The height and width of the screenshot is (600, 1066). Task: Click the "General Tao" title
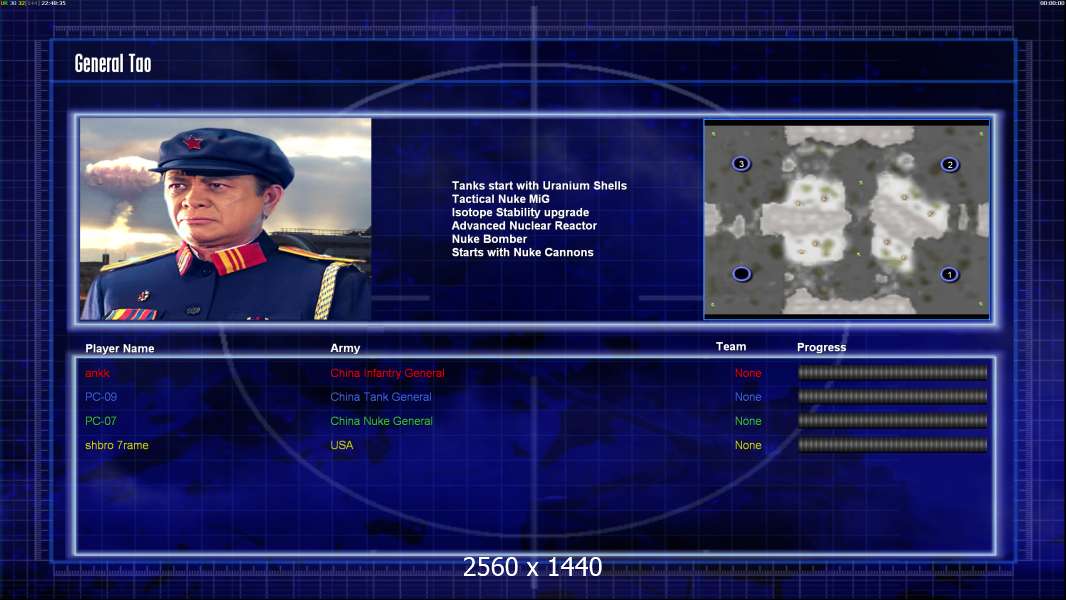(x=113, y=63)
